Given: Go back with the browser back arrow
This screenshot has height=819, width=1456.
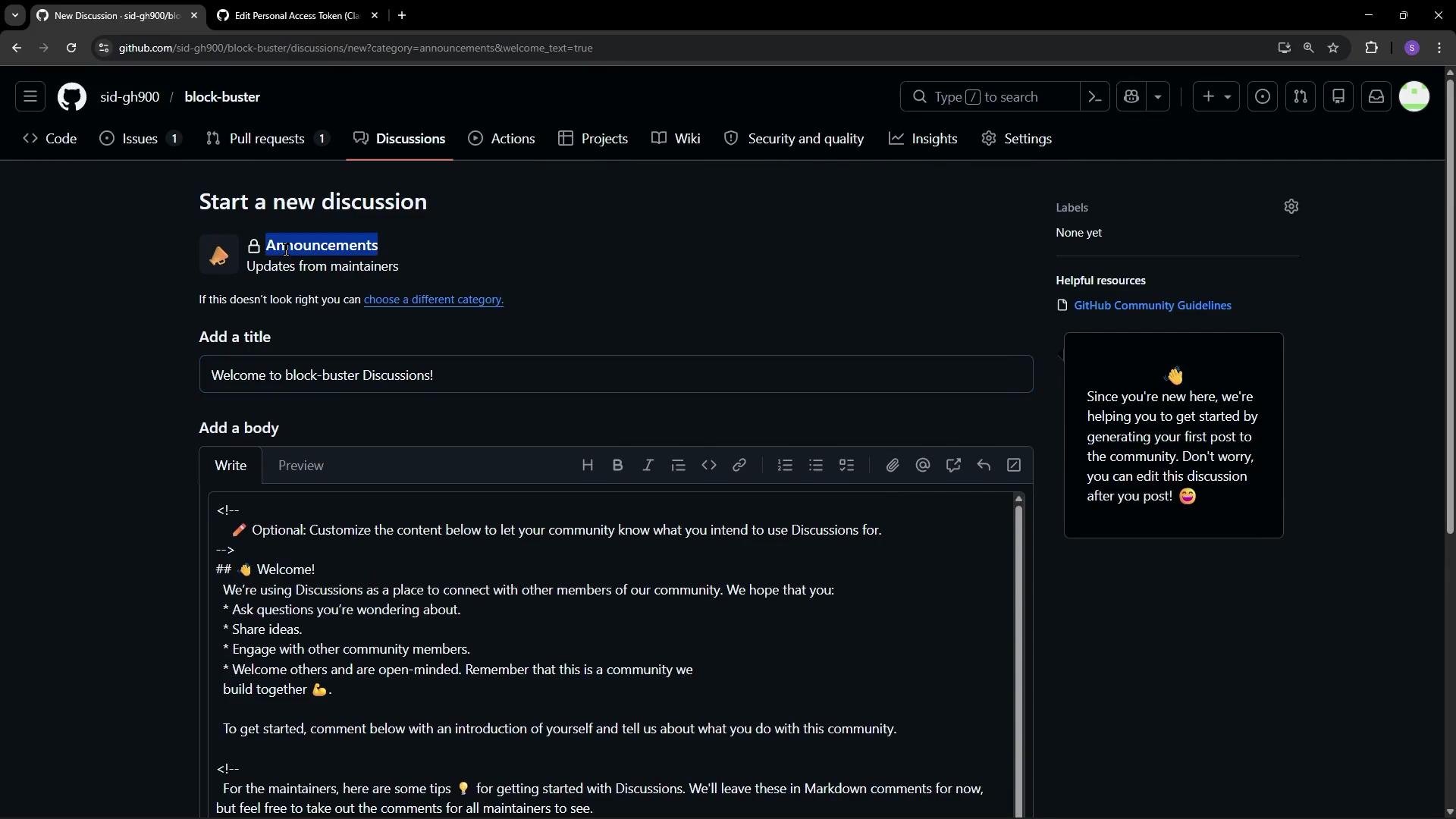Looking at the screenshot, I should click(17, 48).
